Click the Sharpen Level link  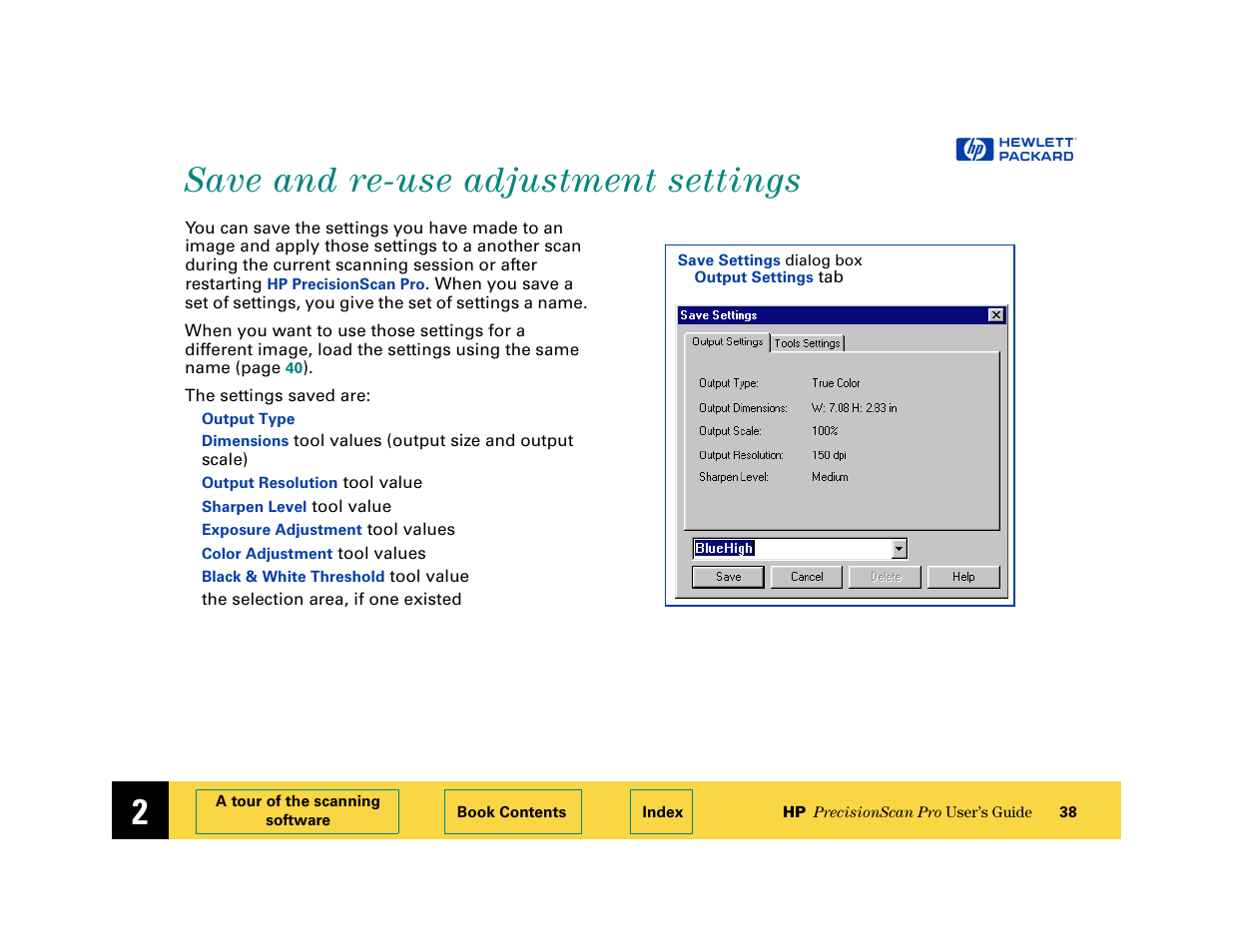point(254,507)
